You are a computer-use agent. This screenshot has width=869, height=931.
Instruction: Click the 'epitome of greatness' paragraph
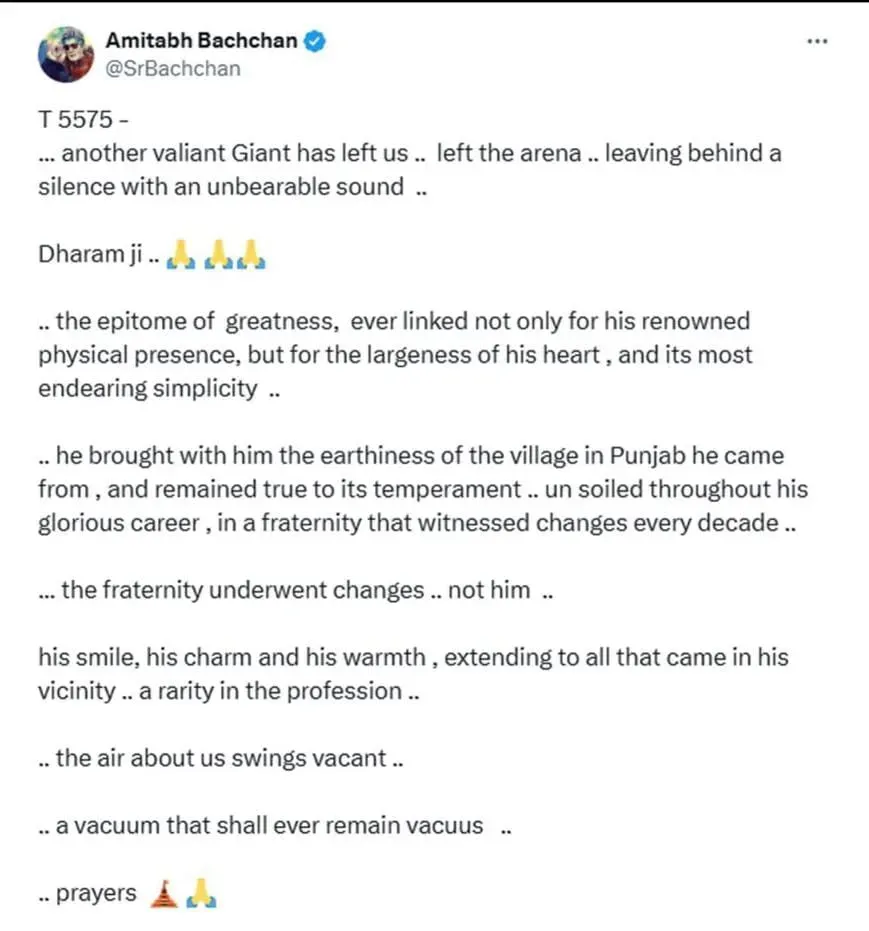(394, 355)
